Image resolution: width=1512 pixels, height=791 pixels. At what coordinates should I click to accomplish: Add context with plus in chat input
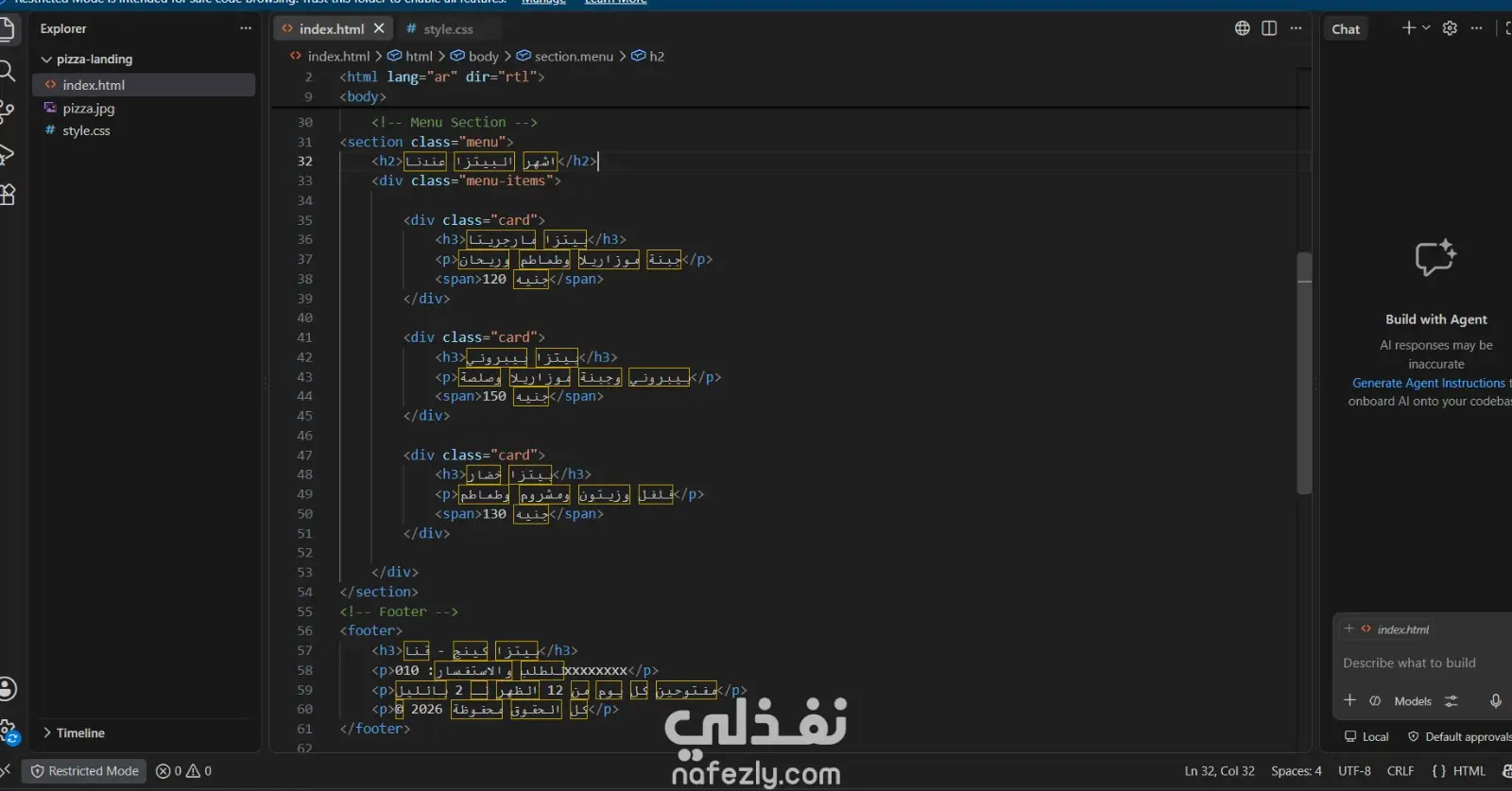click(1350, 700)
